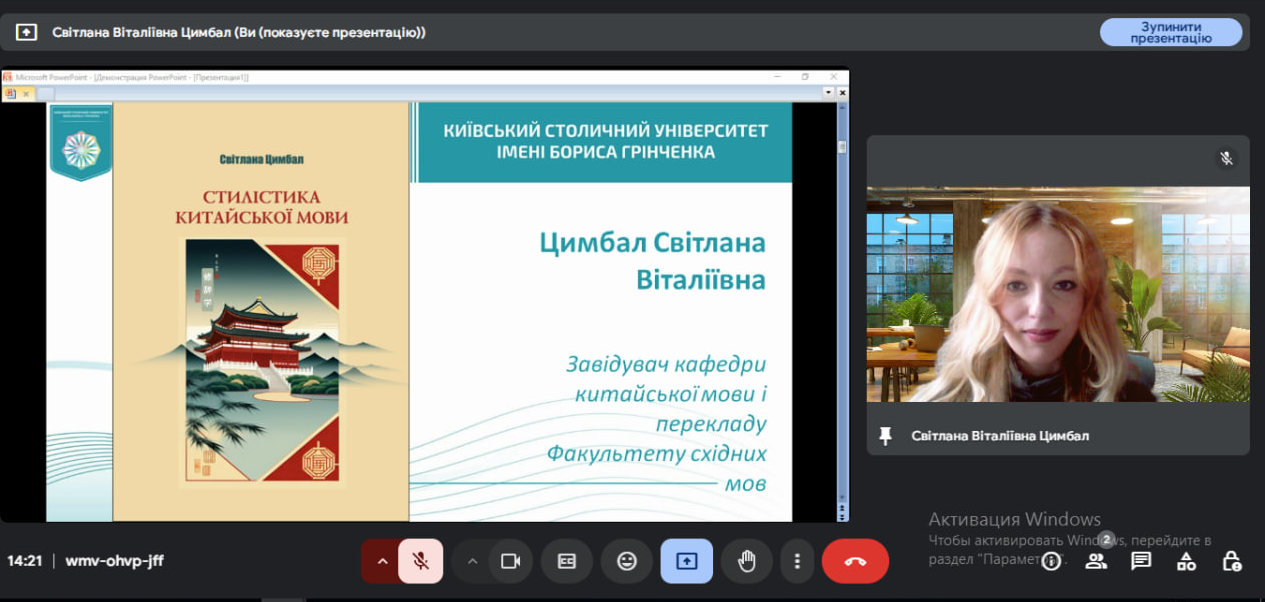Open closed captions in Google Meet
This screenshot has height=602, width=1265.
point(567,561)
